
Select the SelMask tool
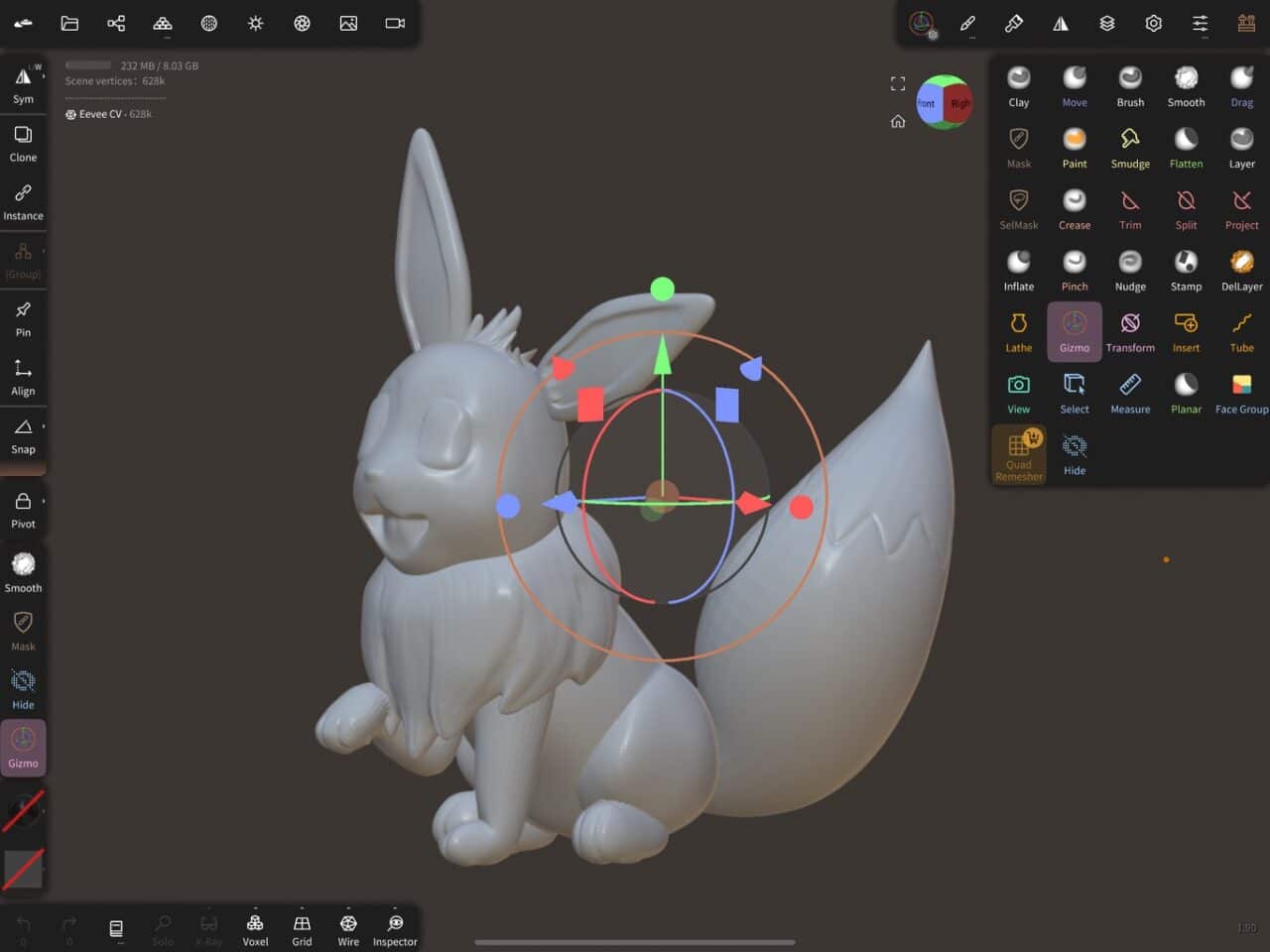coord(1018,209)
